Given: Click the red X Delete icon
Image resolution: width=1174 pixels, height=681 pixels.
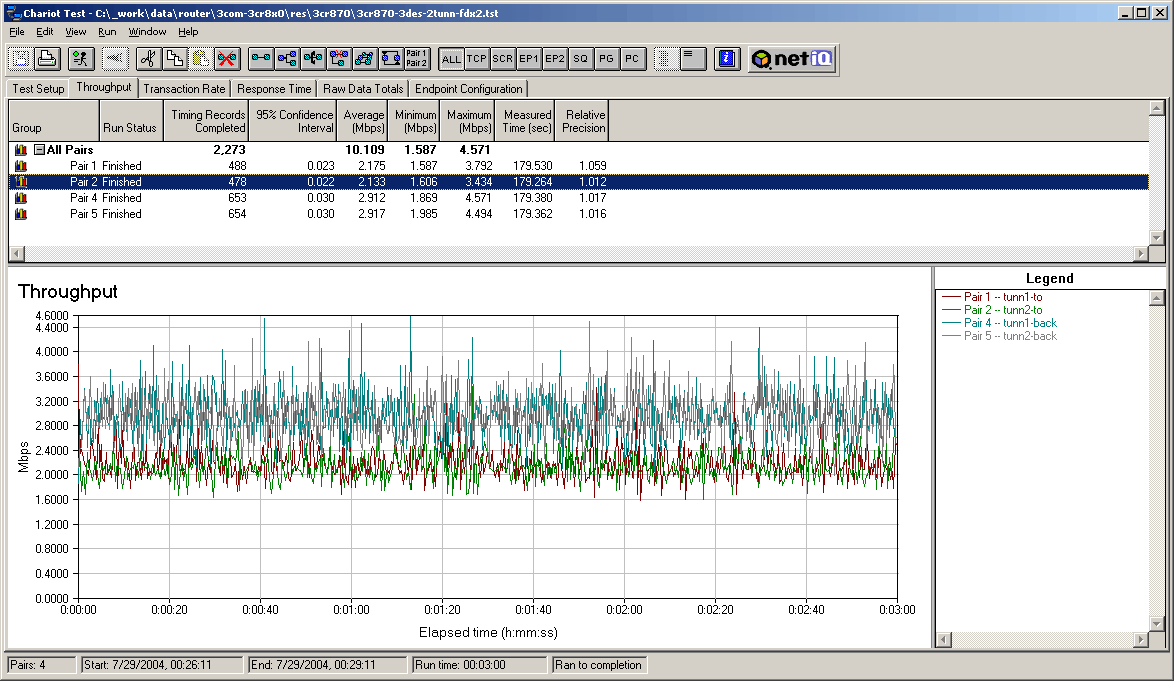Looking at the screenshot, I should [227, 59].
